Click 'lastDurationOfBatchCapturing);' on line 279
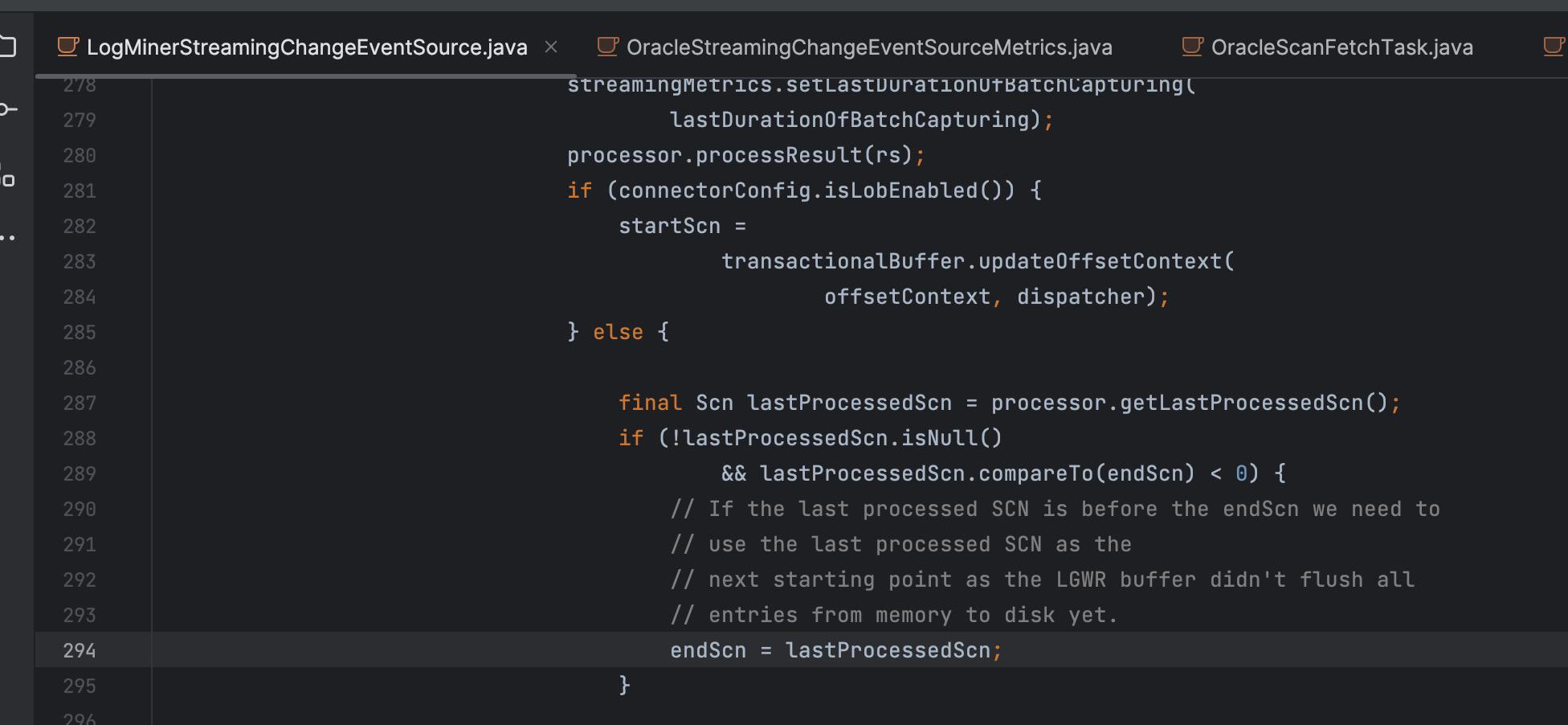This screenshot has width=1568, height=725. 862,120
